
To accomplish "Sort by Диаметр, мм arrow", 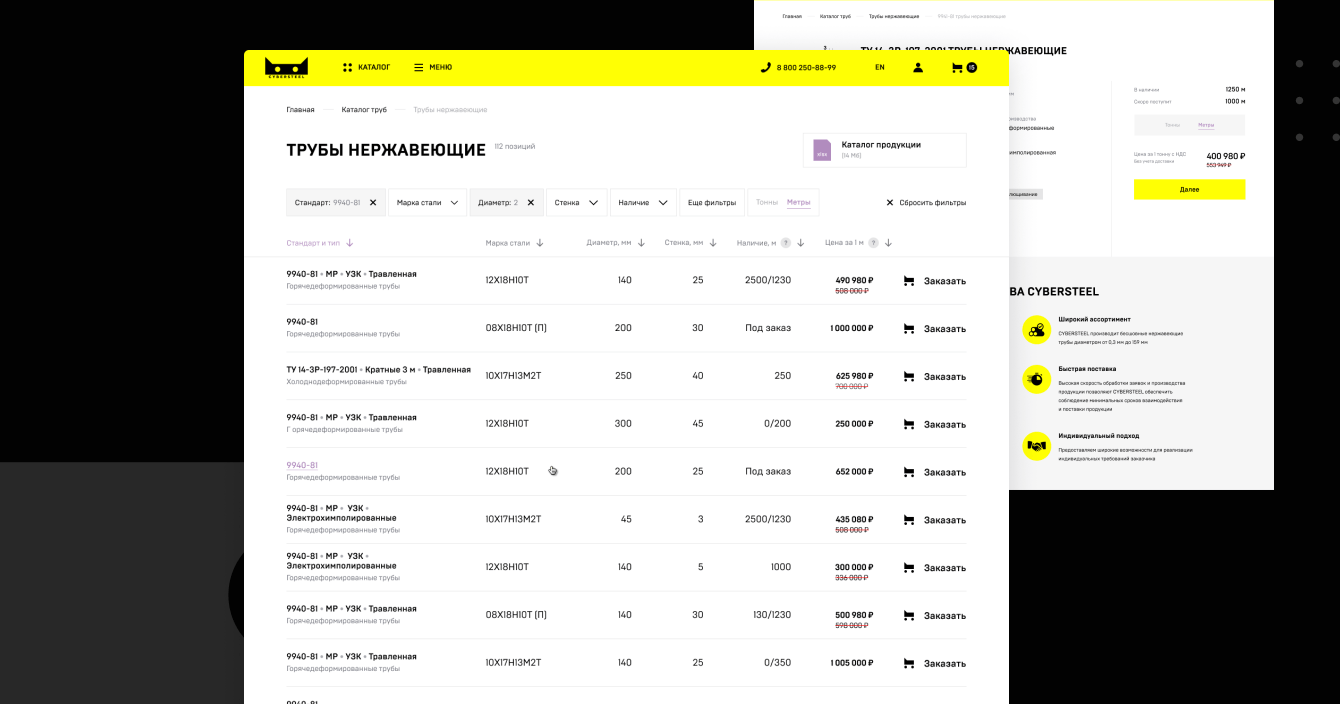I will pos(641,243).
